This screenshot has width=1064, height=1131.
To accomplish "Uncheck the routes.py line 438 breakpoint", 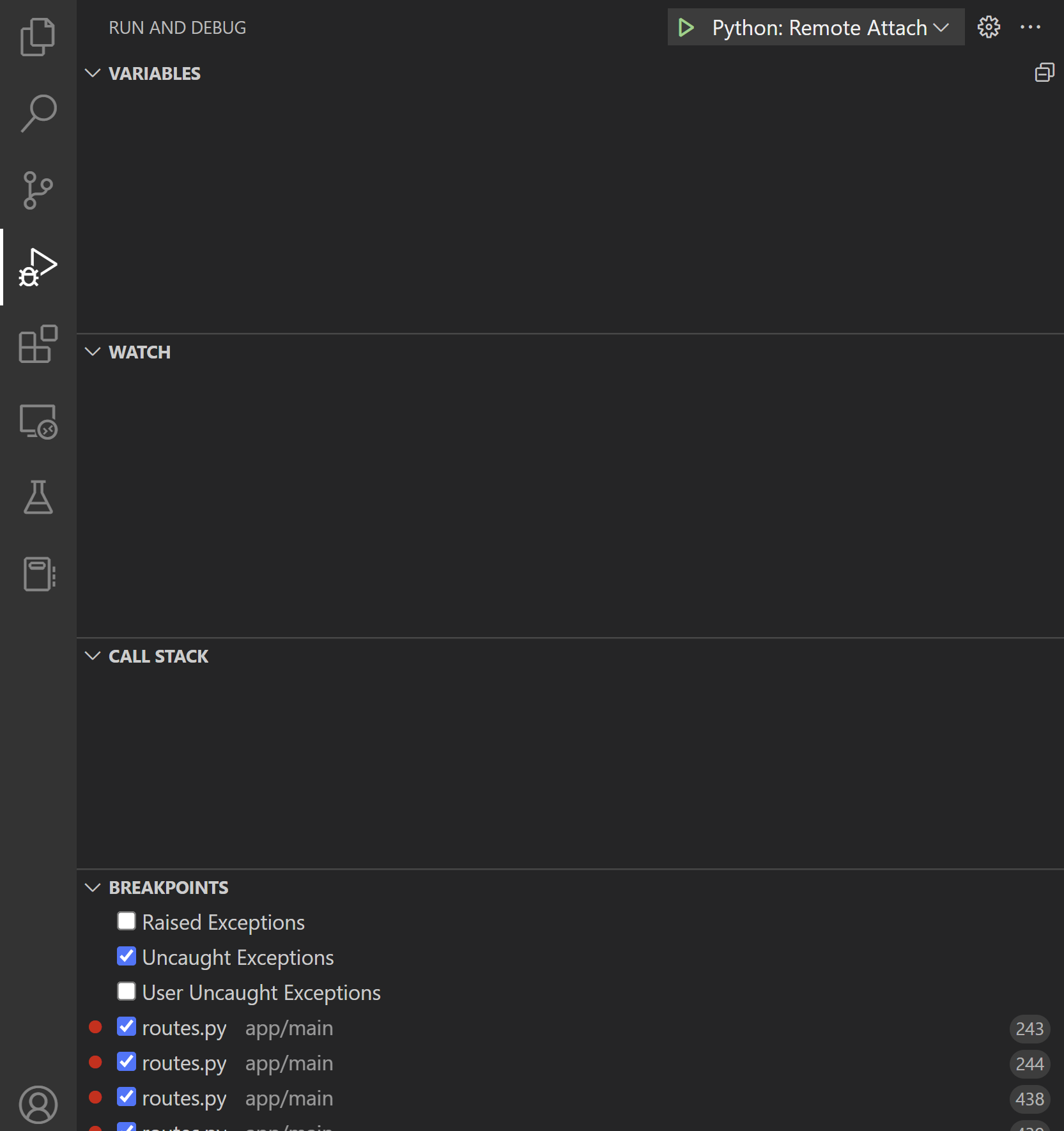I will [x=127, y=1097].
